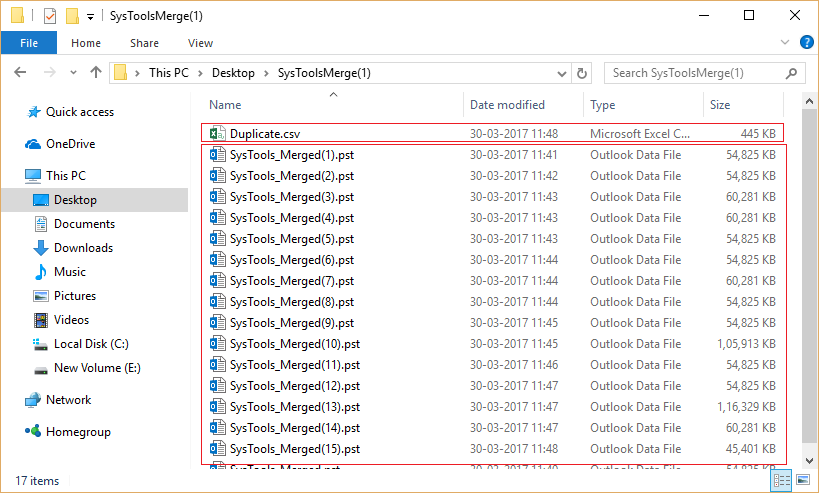Click Outlook icon of SysTools_Merged(4).pst

click(217, 218)
